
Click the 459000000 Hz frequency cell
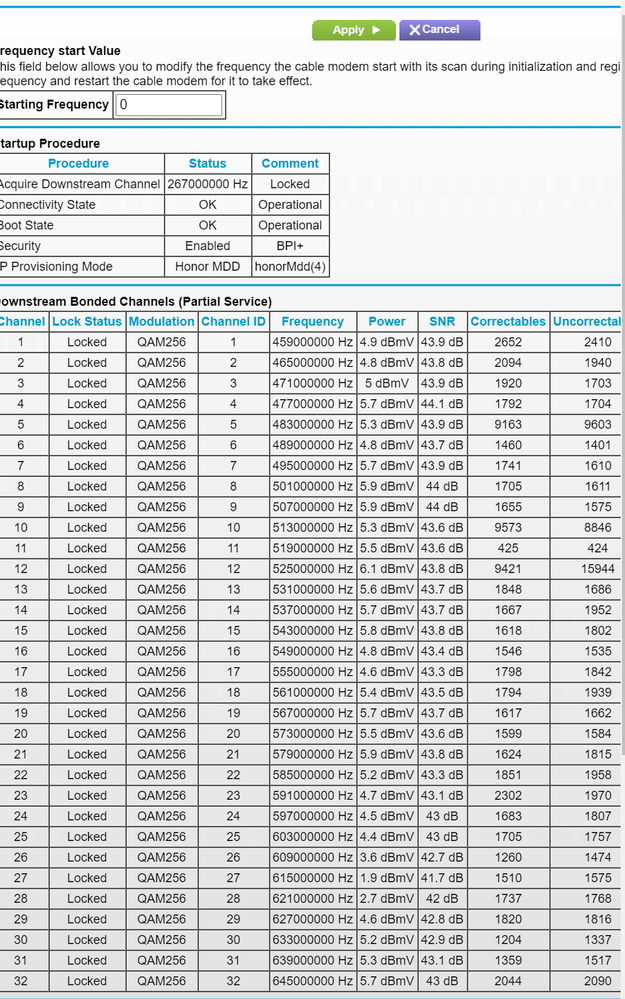[312, 342]
